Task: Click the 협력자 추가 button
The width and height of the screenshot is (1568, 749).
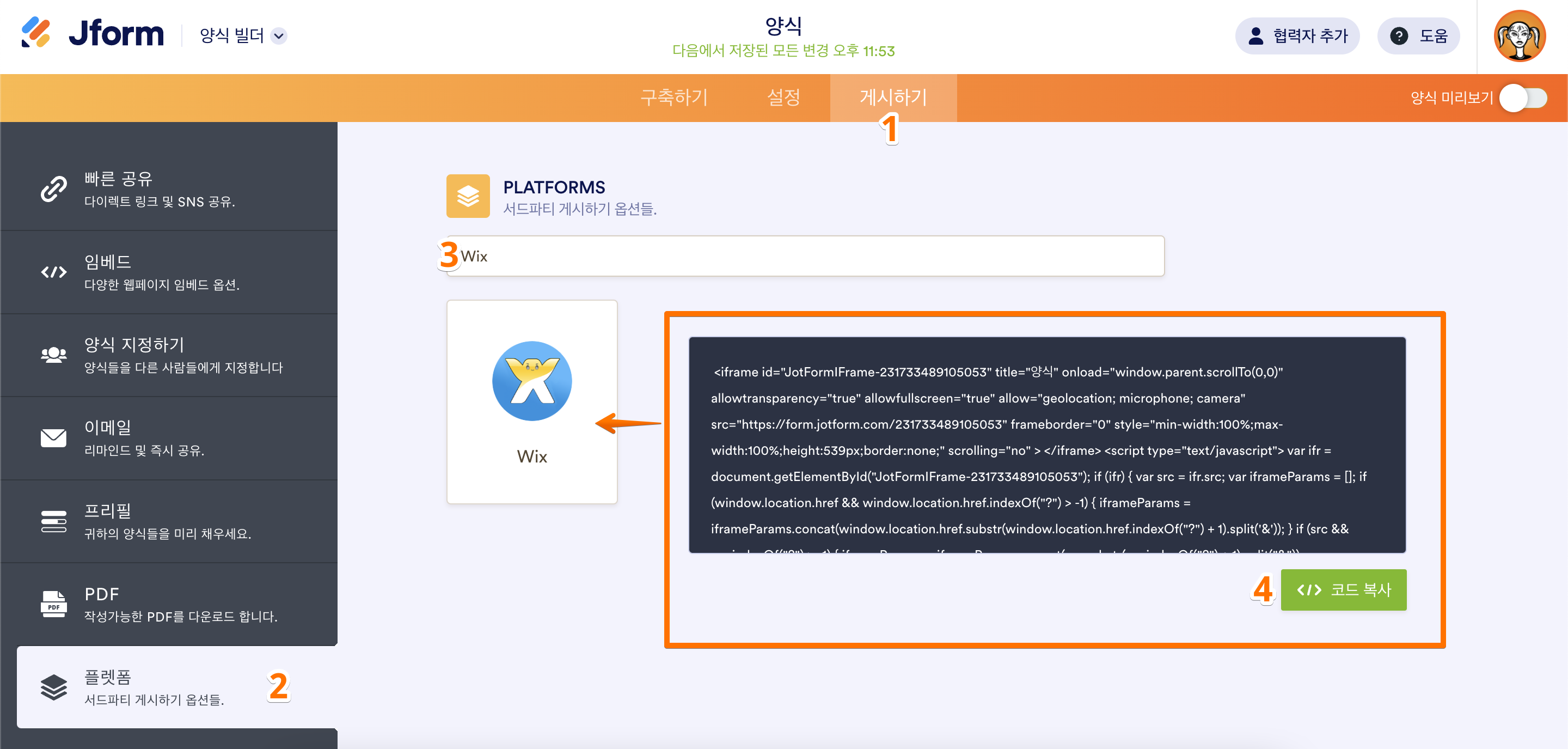Action: (x=1297, y=36)
